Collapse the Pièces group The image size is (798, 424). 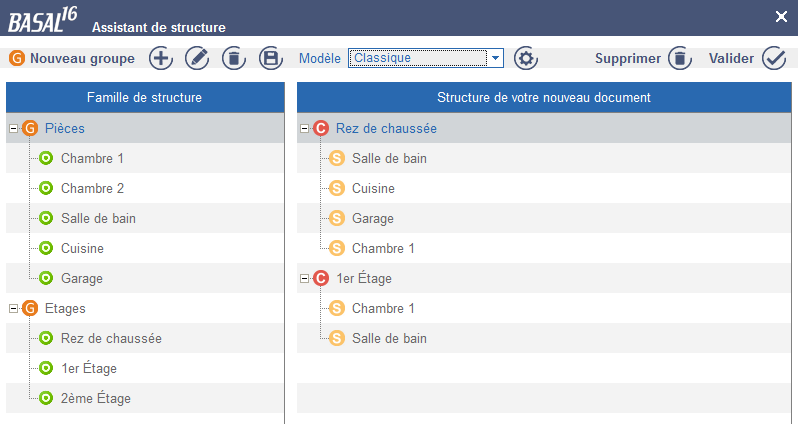point(13,128)
